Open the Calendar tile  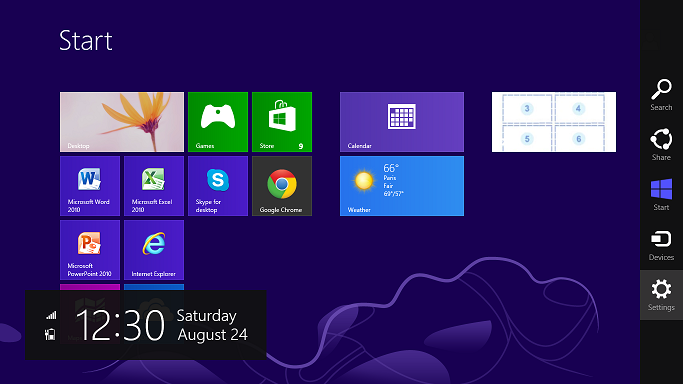pyautogui.click(x=402, y=122)
